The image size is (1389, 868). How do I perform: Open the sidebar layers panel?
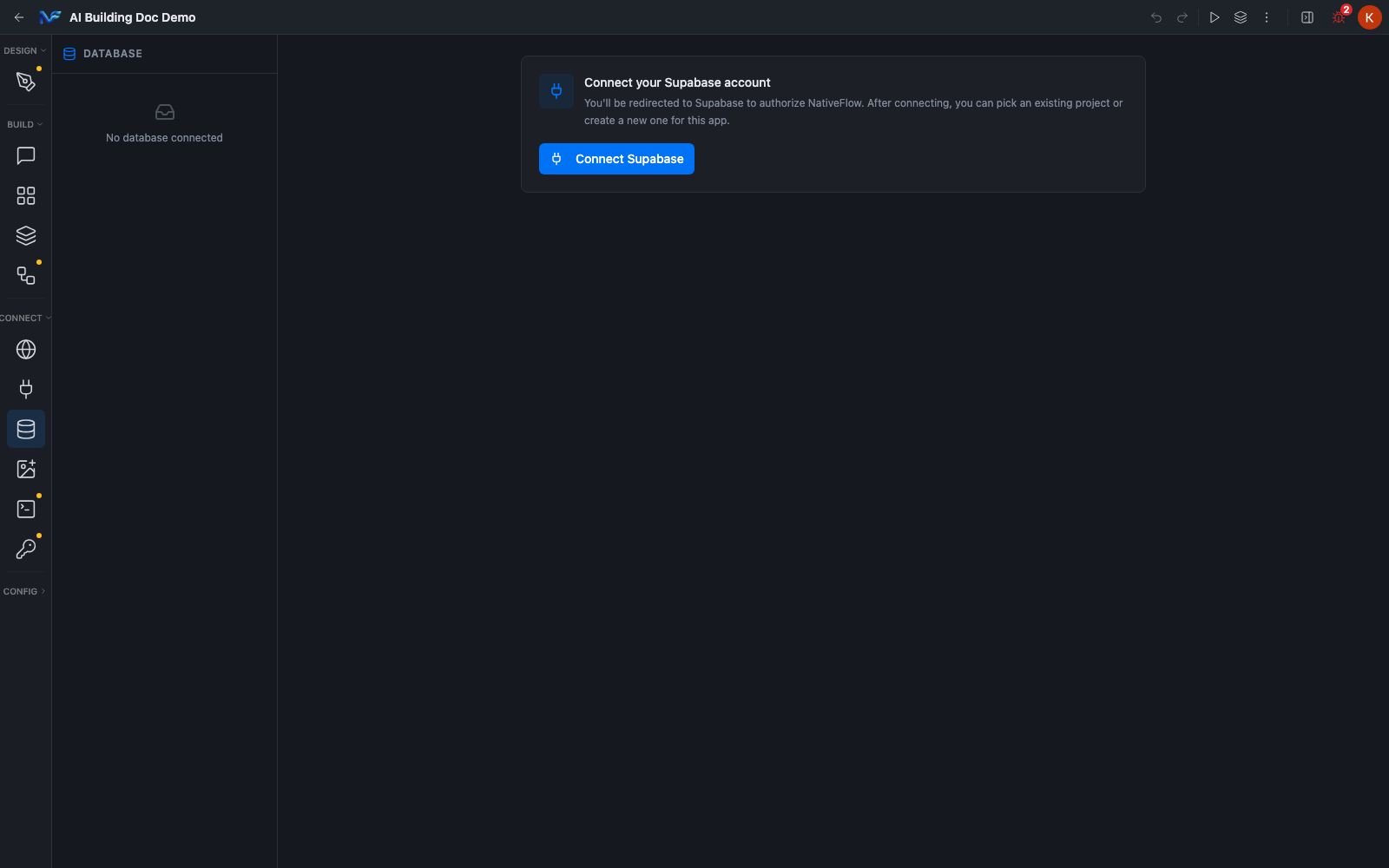(x=26, y=235)
